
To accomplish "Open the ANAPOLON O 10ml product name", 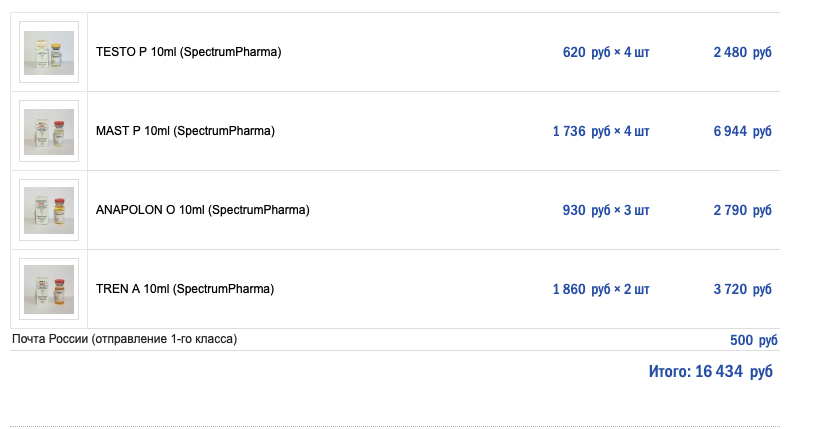I will coord(202,210).
